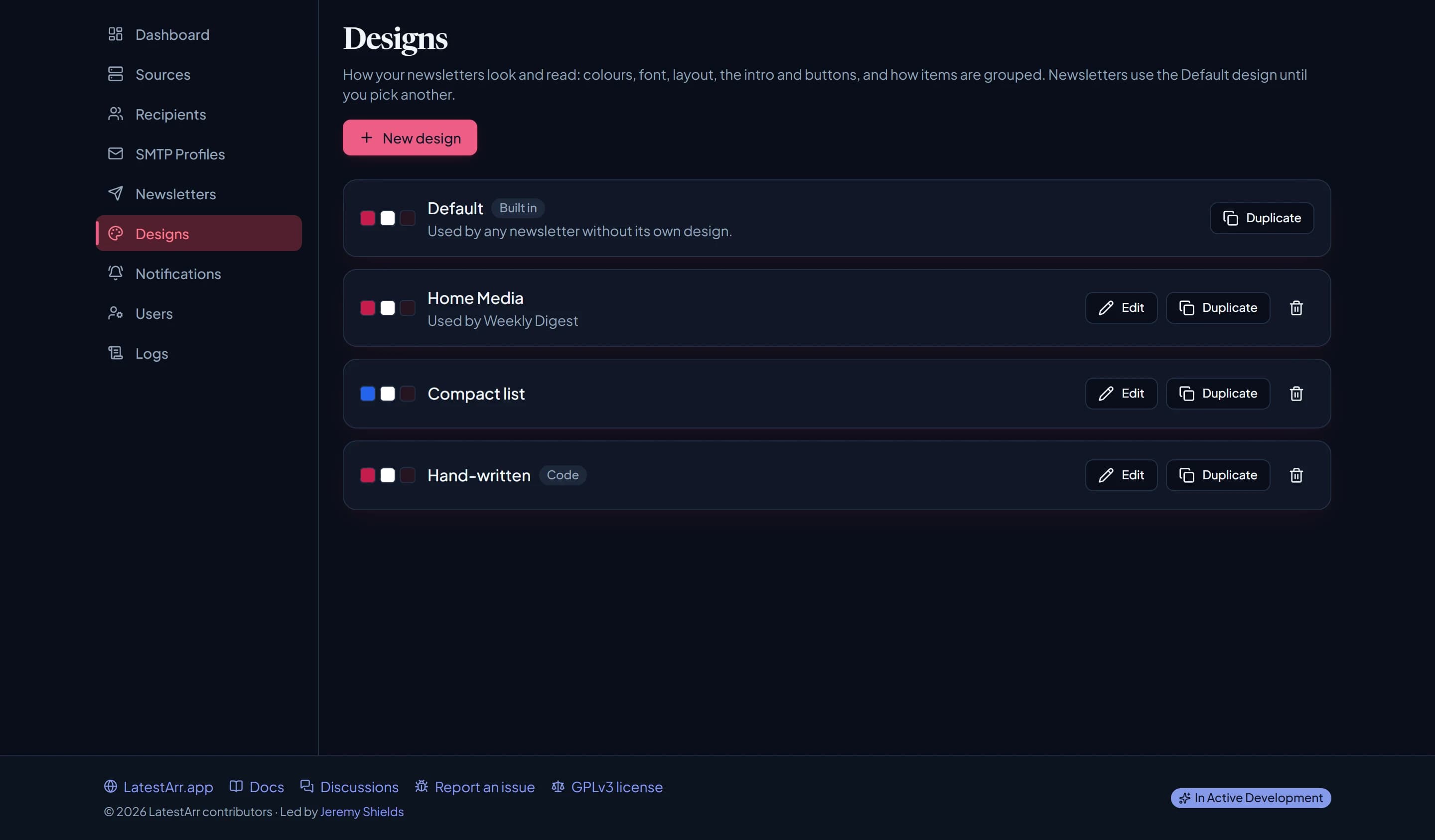Edit the Hand-written design
The image size is (1435, 840).
[x=1121, y=475]
